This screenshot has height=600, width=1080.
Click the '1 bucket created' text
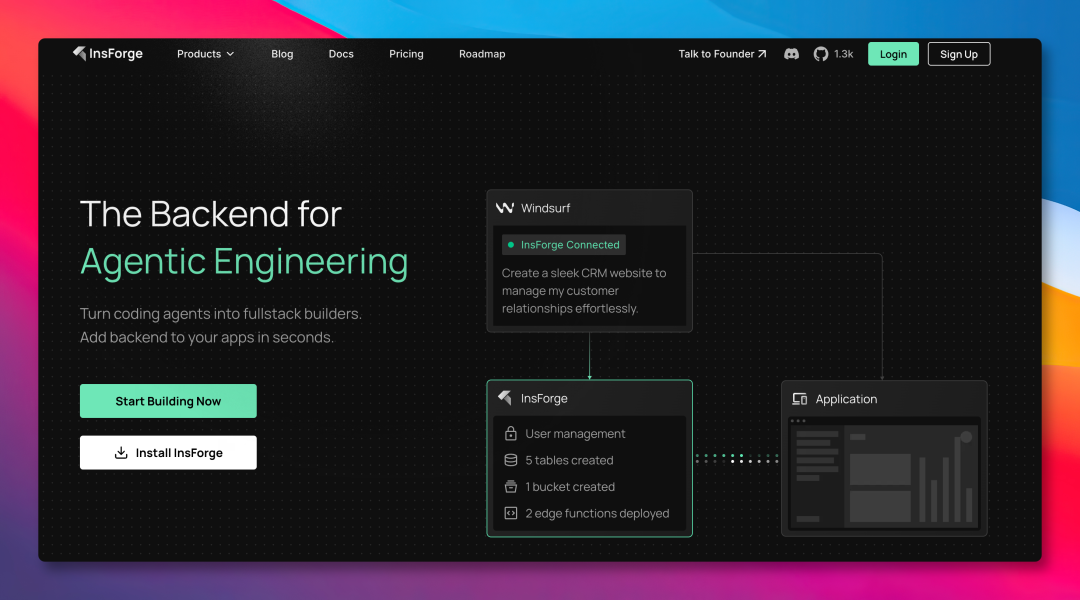[x=570, y=486]
